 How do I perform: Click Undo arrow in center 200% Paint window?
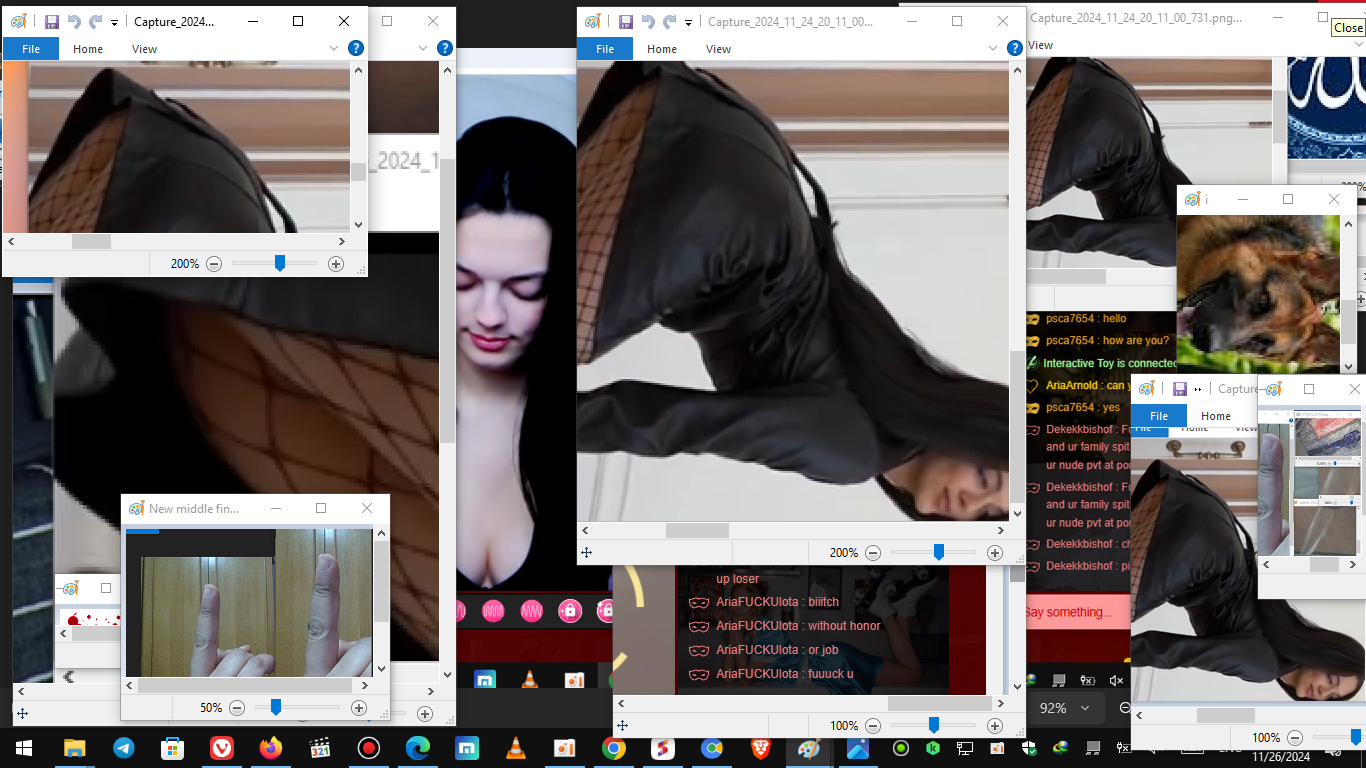click(x=647, y=22)
